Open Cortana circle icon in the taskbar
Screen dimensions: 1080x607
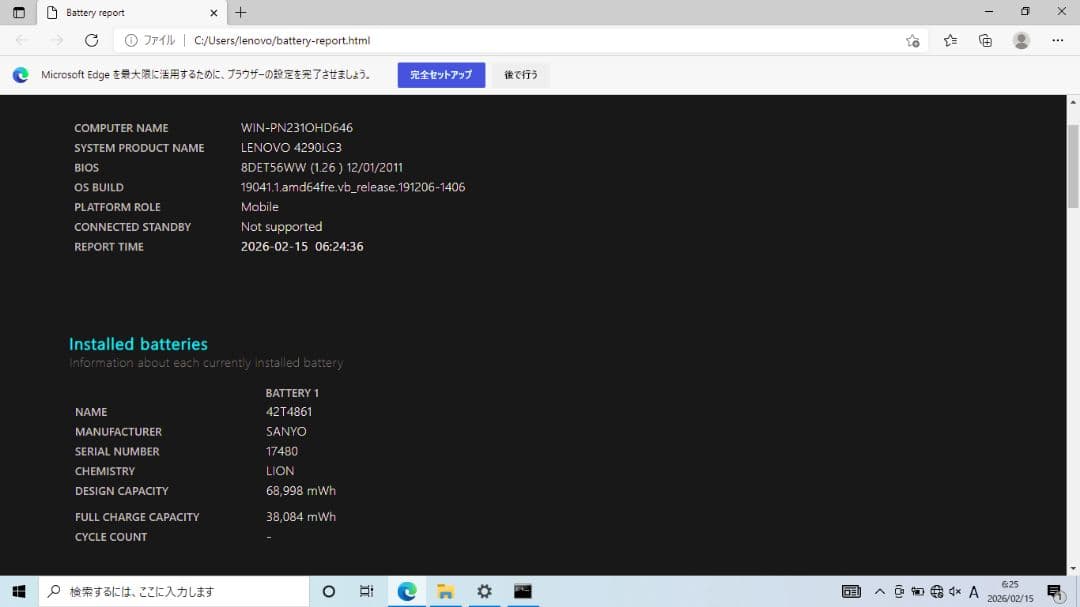pyautogui.click(x=329, y=591)
